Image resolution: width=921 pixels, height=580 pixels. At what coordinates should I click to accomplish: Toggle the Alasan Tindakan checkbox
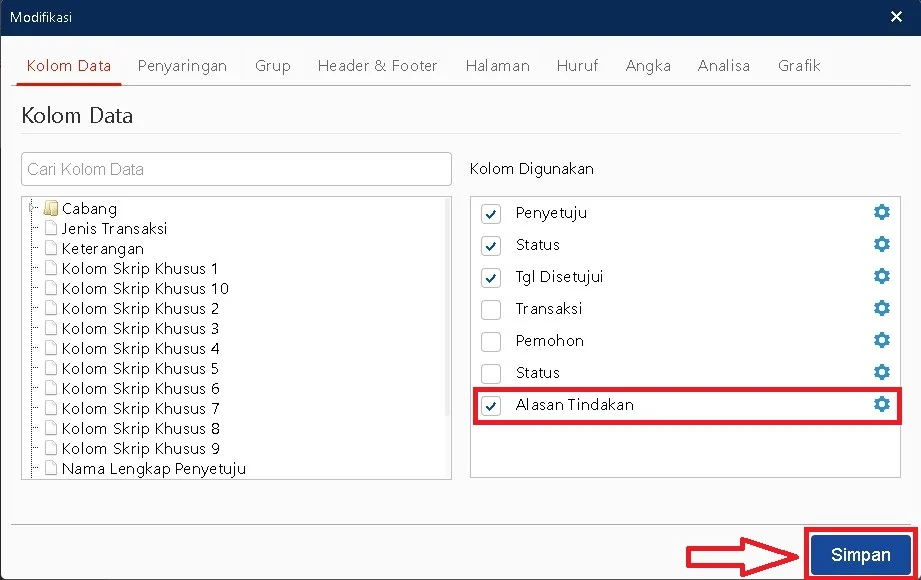(x=491, y=406)
